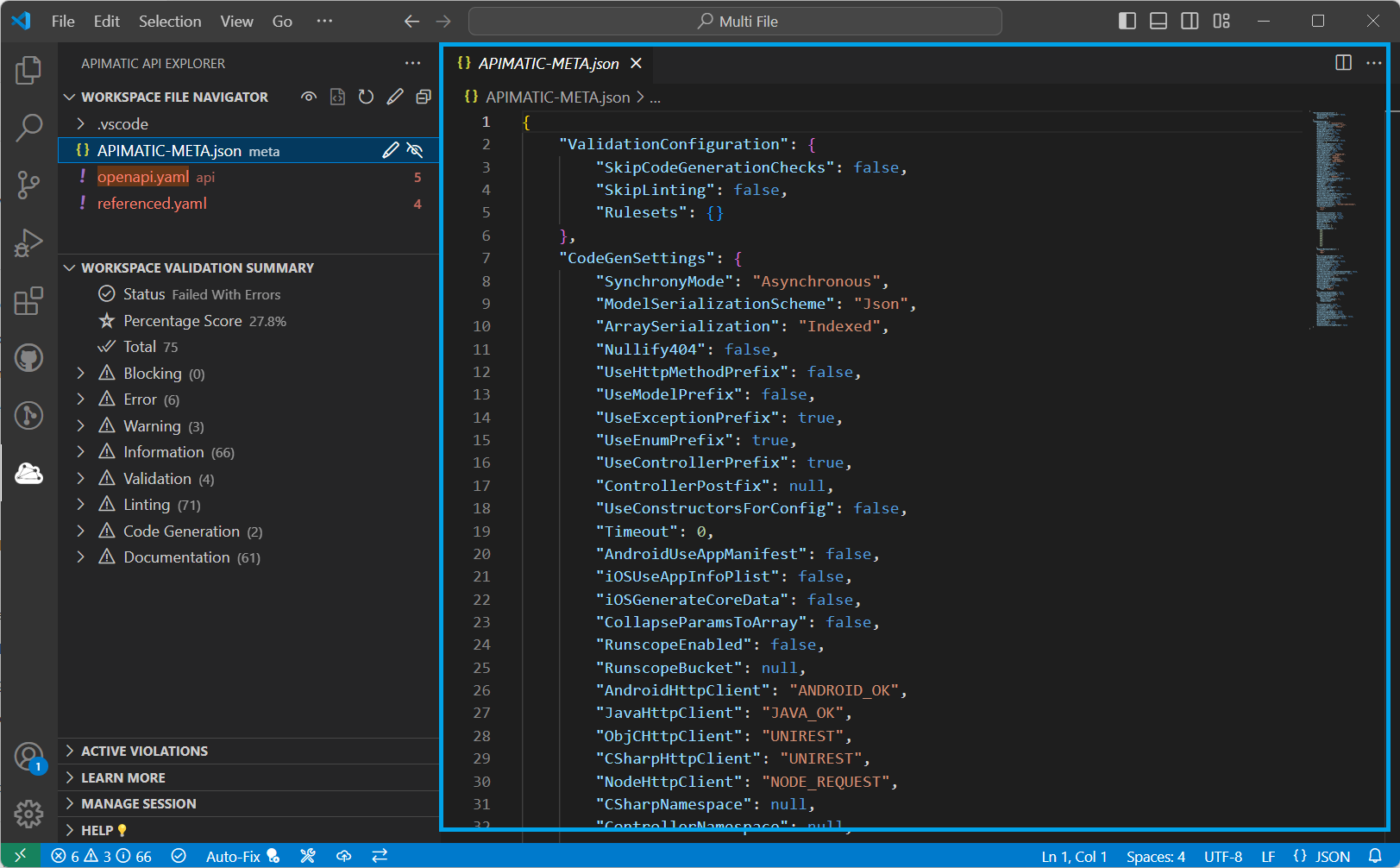Expand the Error (6) node
This screenshot has width=1400, height=868.
(x=80, y=399)
